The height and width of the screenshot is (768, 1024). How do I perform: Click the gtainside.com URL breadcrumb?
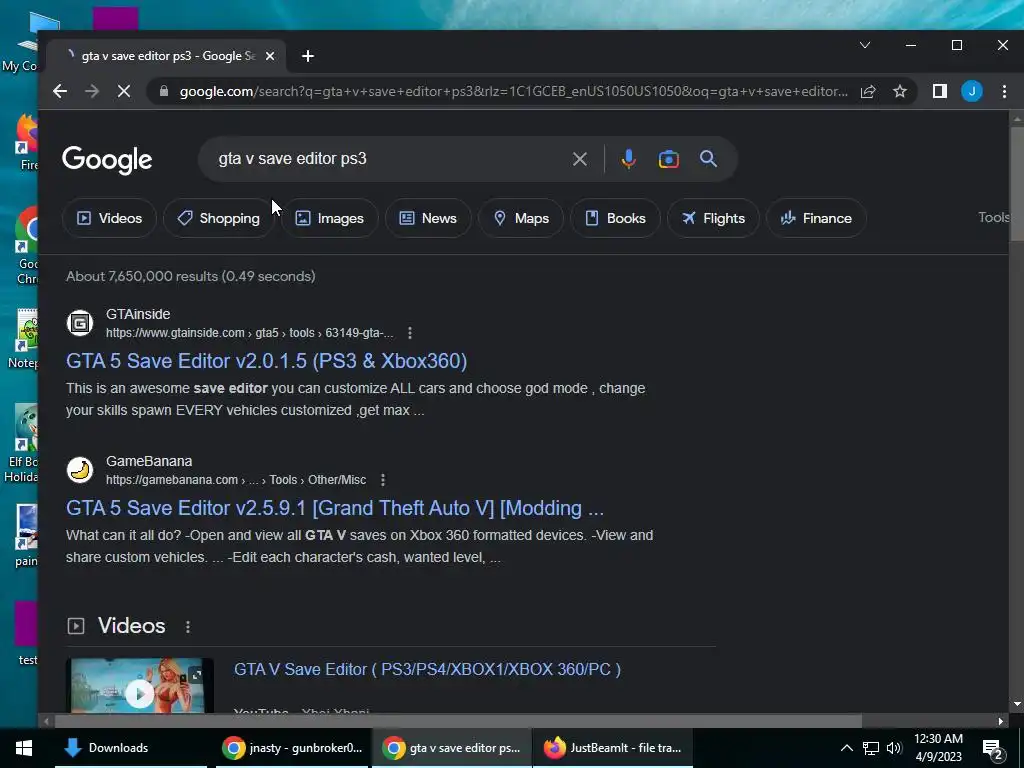[x=249, y=333]
